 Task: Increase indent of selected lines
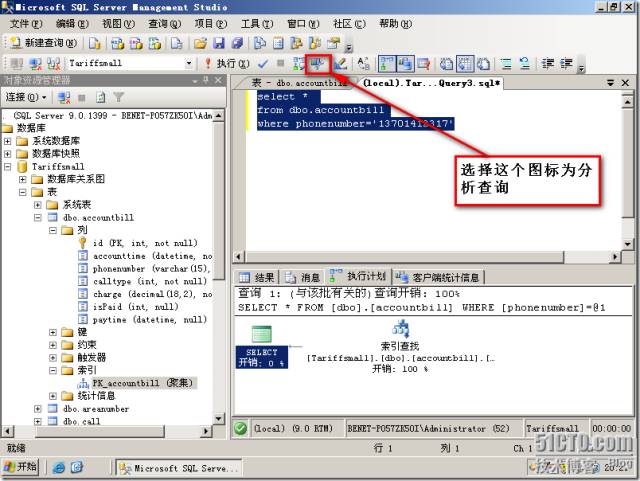pos(566,64)
